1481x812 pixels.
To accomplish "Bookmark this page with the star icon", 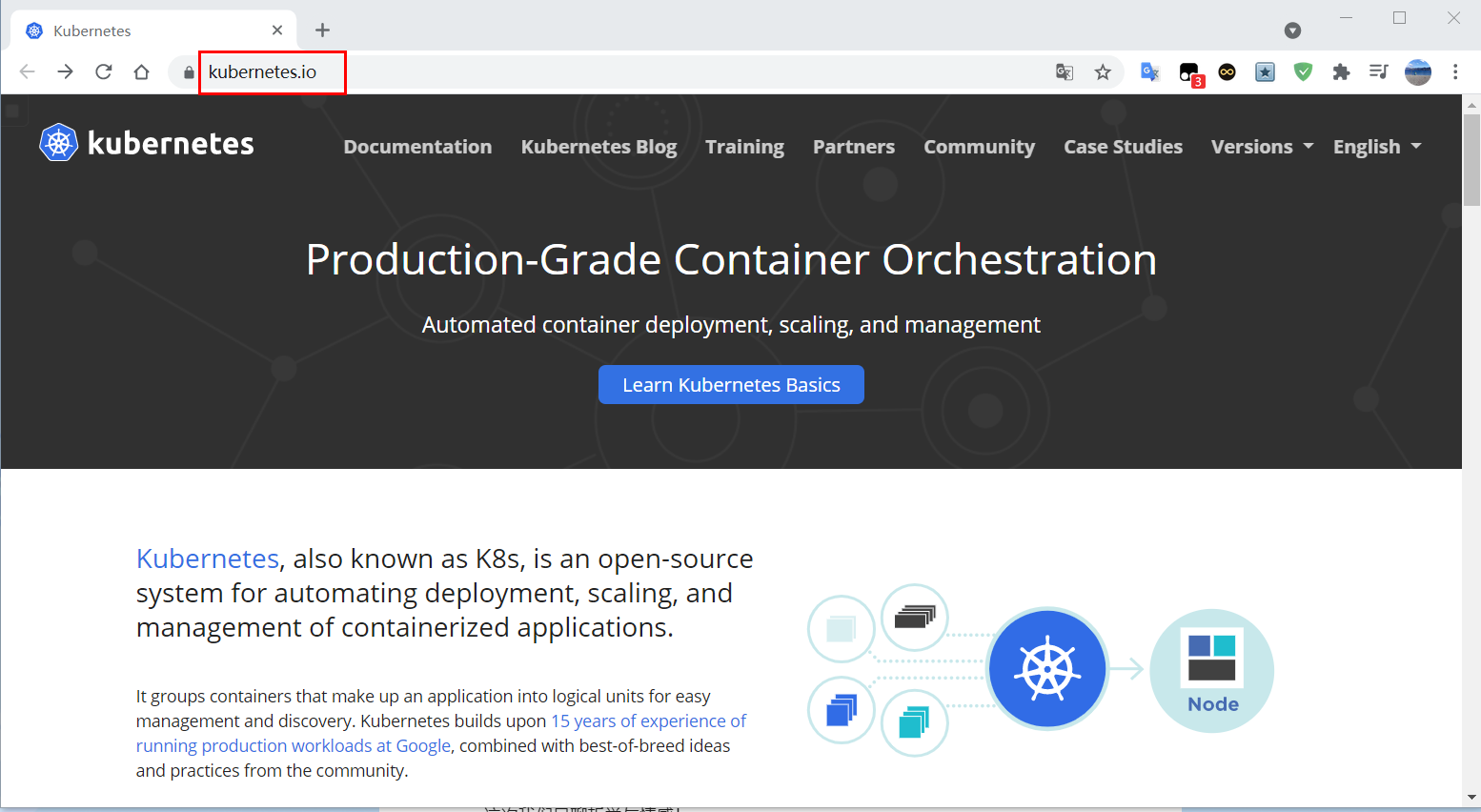I will (1103, 71).
